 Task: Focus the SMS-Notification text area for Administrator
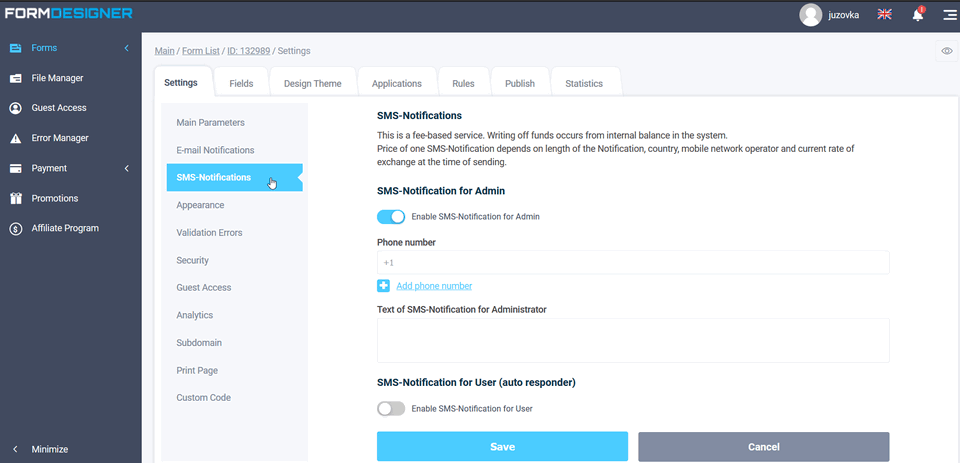pos(633,341)
